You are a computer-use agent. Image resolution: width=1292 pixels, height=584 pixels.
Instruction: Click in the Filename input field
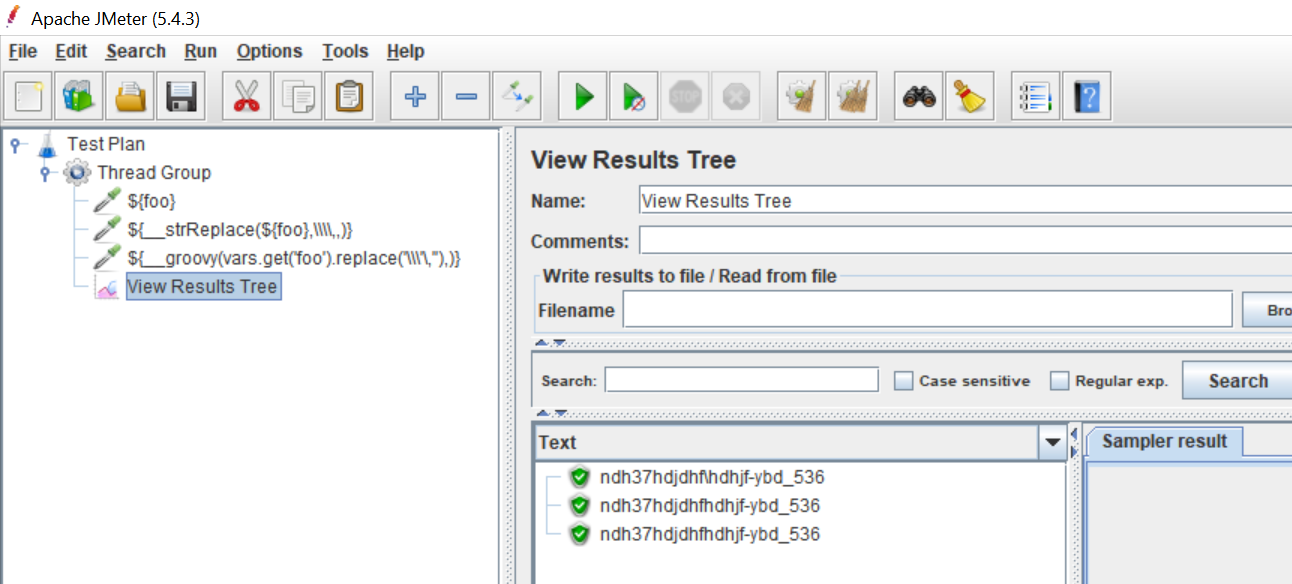(927, 310)
